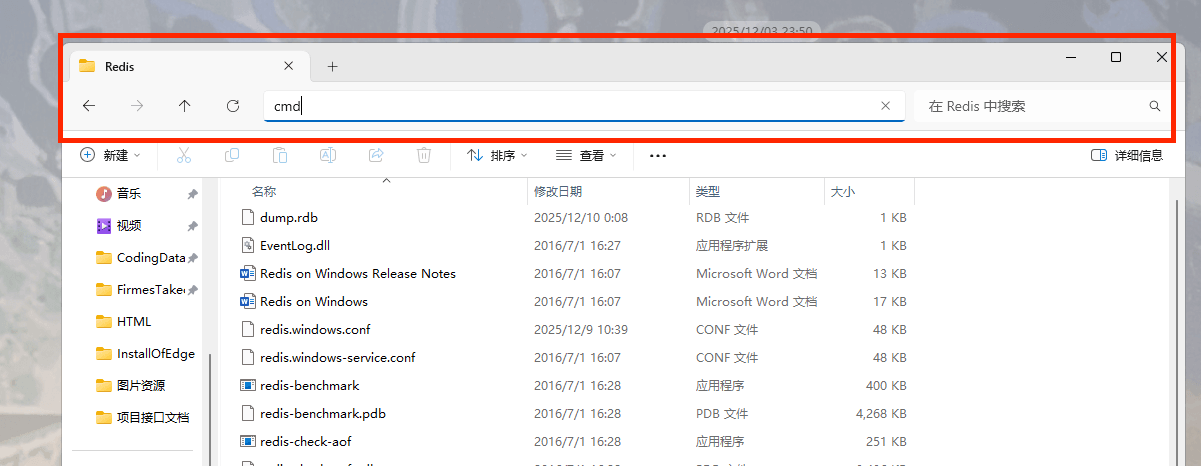Click the Paste clipboard icon
The width and height of the screenshot is (1201, 466).
coord(280,155)
